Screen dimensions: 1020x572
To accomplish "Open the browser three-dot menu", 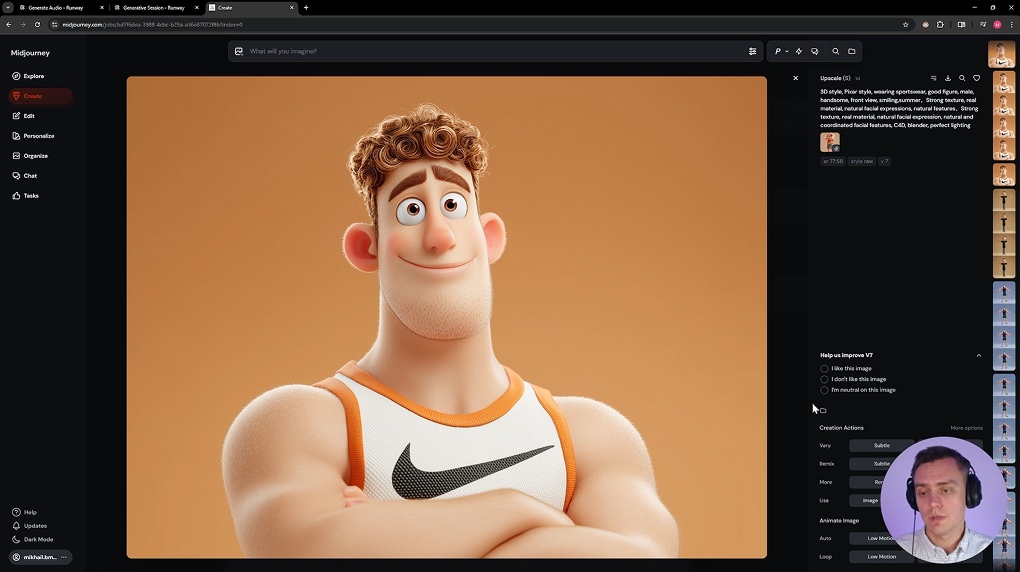I will [x=1012, y=25].
